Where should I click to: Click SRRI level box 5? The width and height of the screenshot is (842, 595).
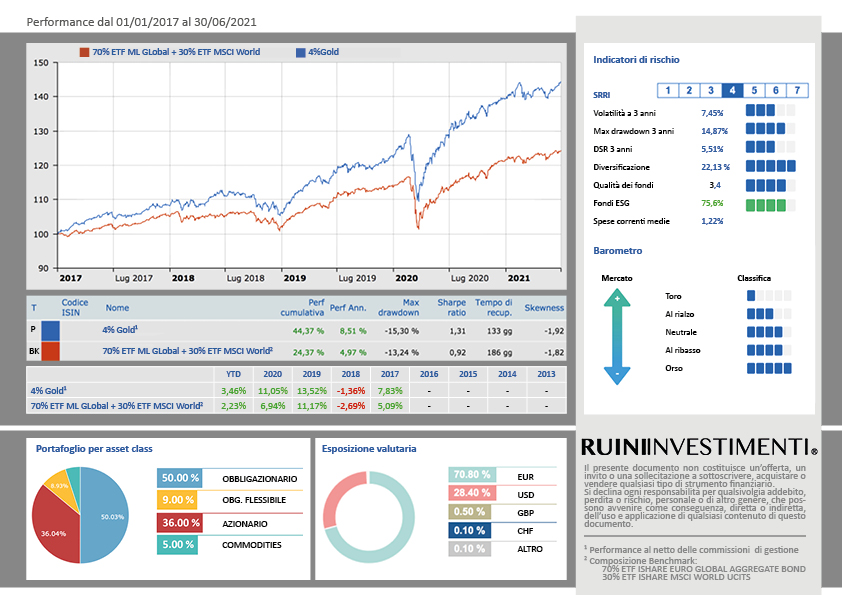coord(754,90)
